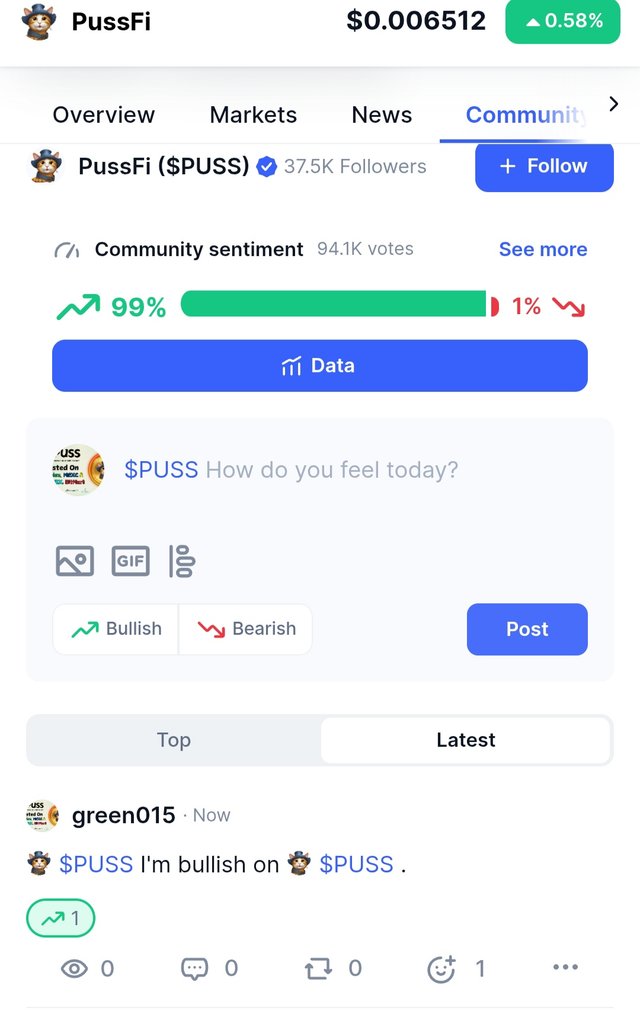
Task: Toggle the bullish reaction pill on post
Action: click(61, 919)
